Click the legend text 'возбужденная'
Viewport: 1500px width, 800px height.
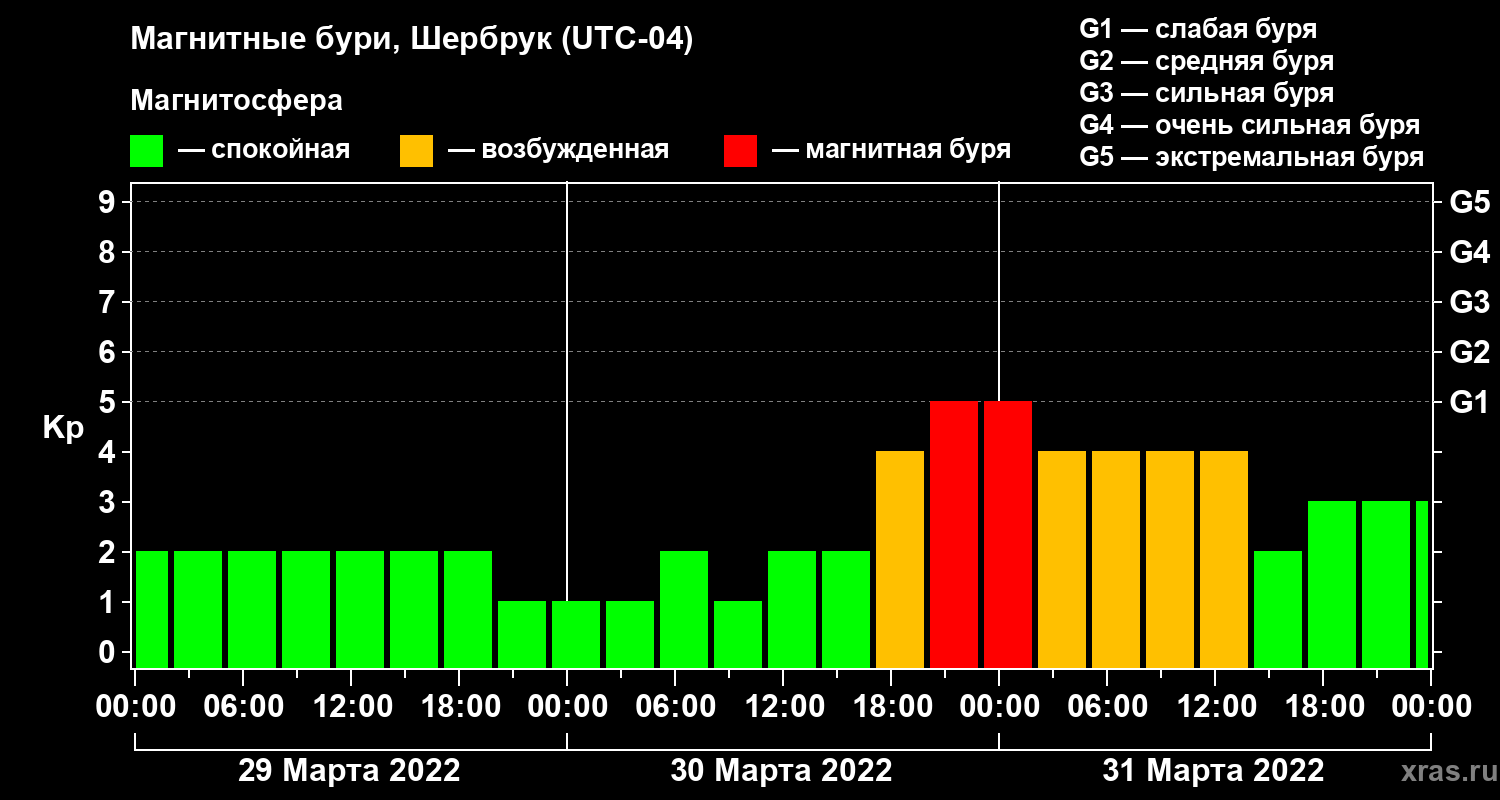[x=575, y=151]
